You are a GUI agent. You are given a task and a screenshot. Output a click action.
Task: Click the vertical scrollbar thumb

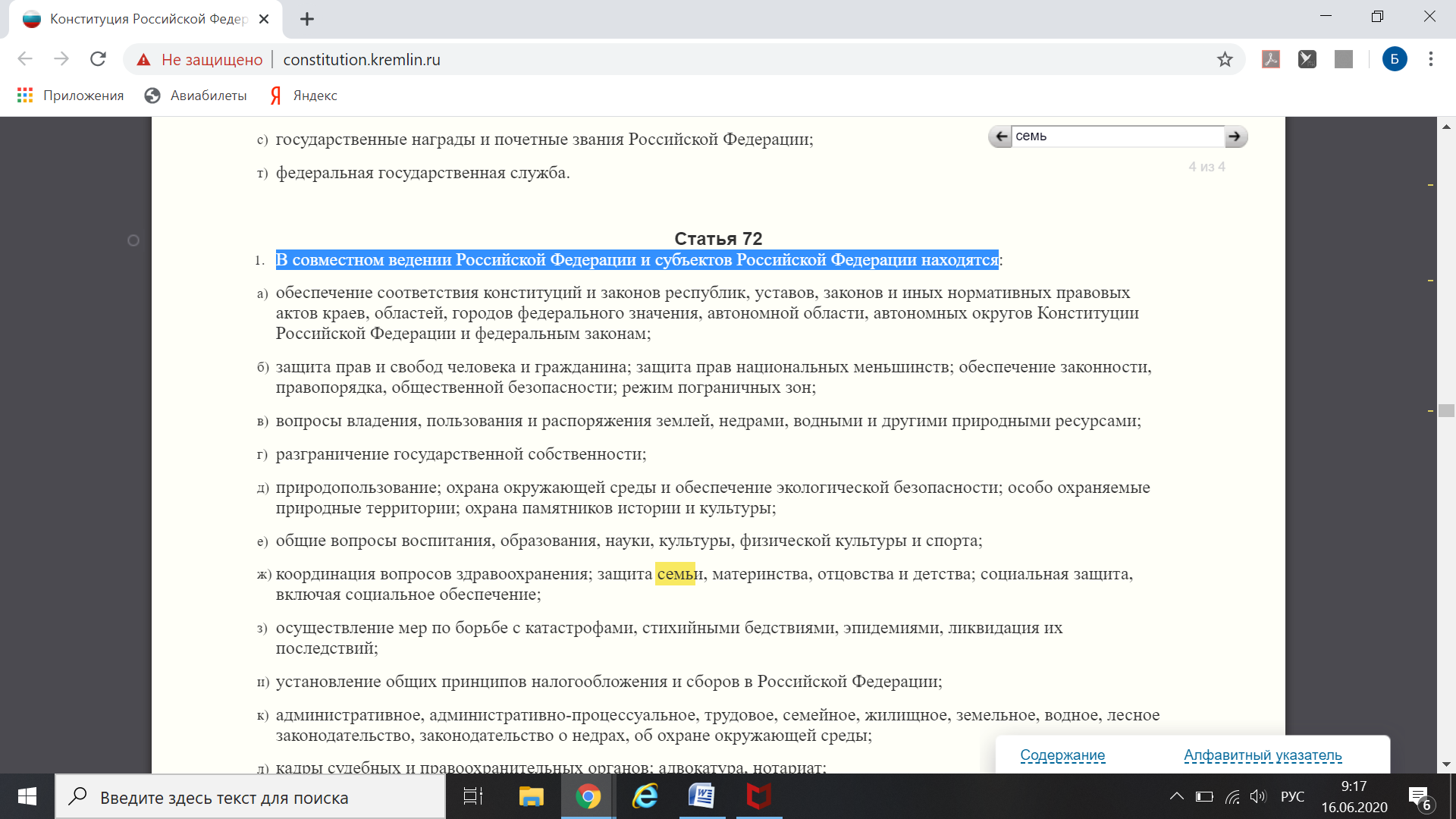[x=1446, y=410]
